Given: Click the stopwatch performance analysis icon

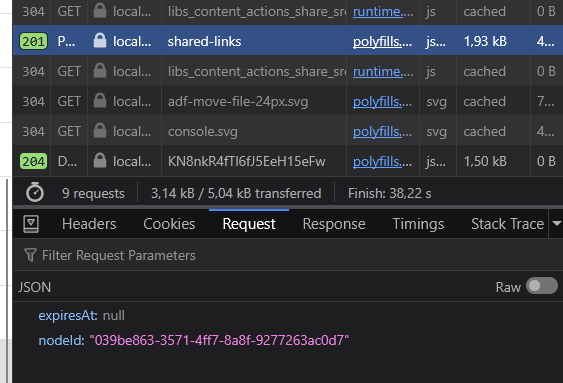Looking at the screenshot, I should coord(35,193).
